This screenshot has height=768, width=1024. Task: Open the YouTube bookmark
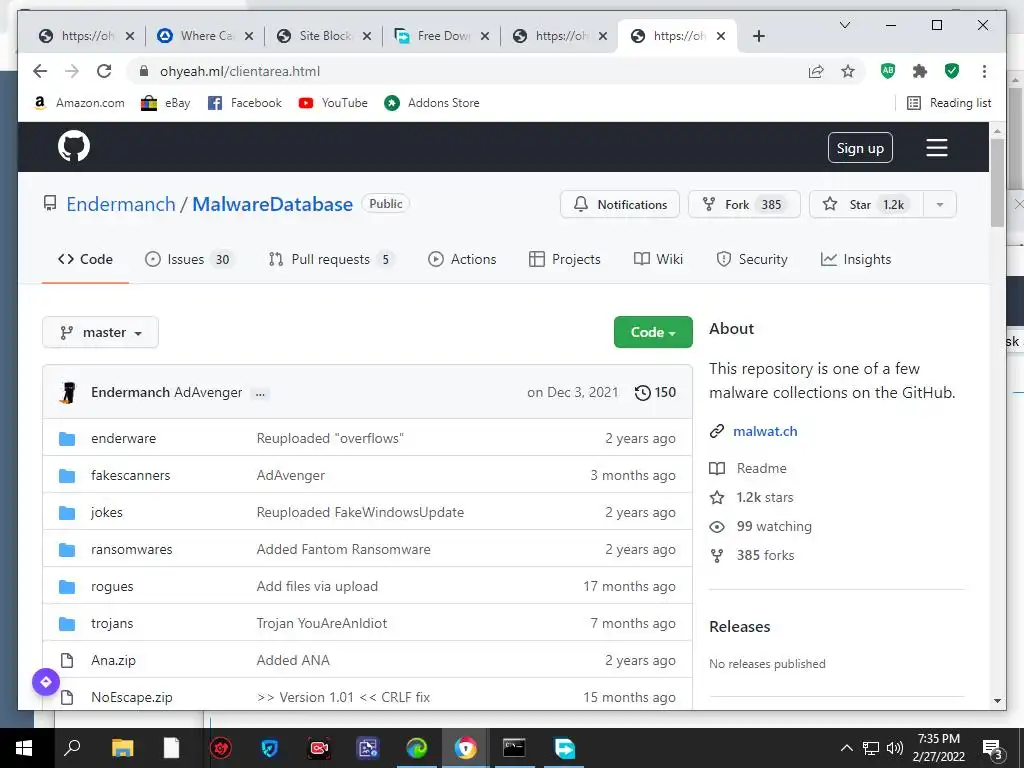click(333, 103)
